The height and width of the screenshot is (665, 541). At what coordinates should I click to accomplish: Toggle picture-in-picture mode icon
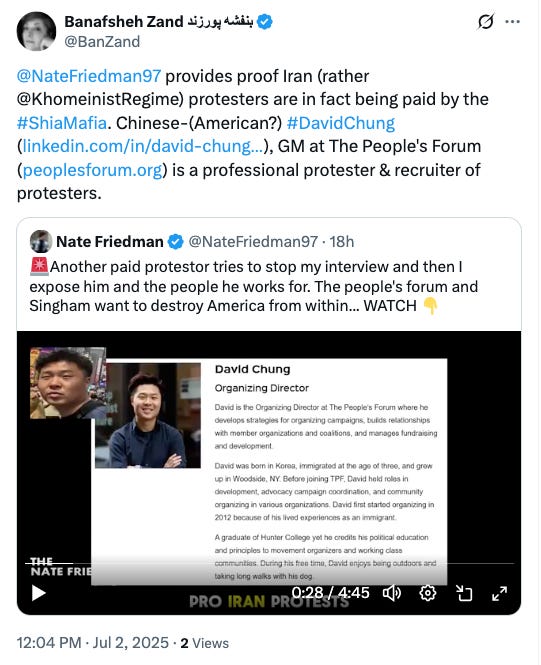(464, 593)
